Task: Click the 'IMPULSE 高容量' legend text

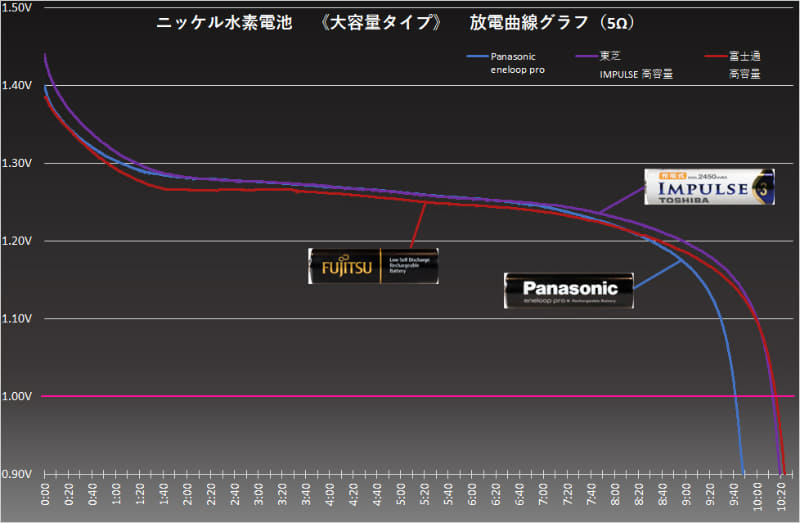Action: pos(636,74)
